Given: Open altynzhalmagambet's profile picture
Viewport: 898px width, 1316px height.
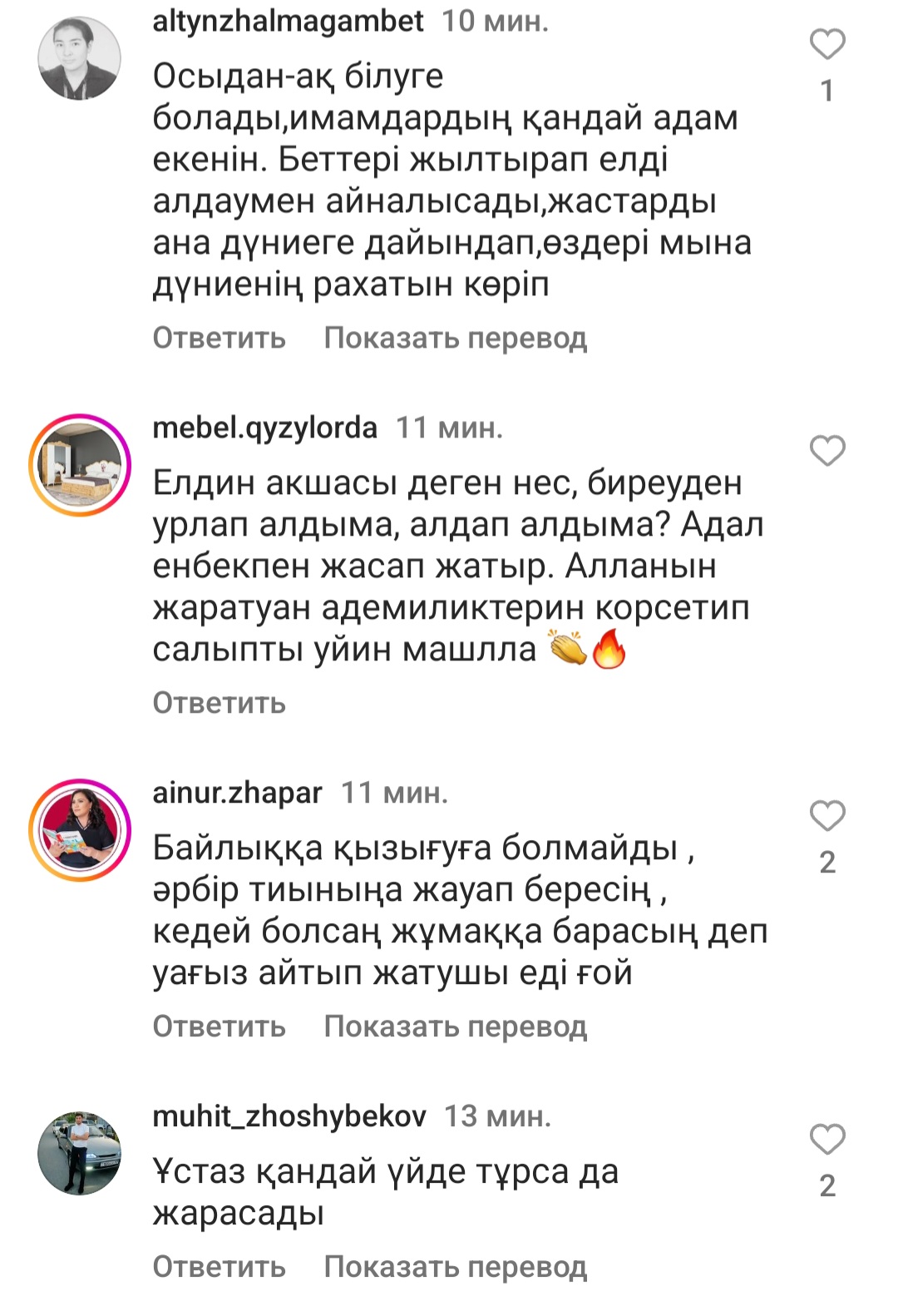Looking at the screenshot, I should pos(80,59).
